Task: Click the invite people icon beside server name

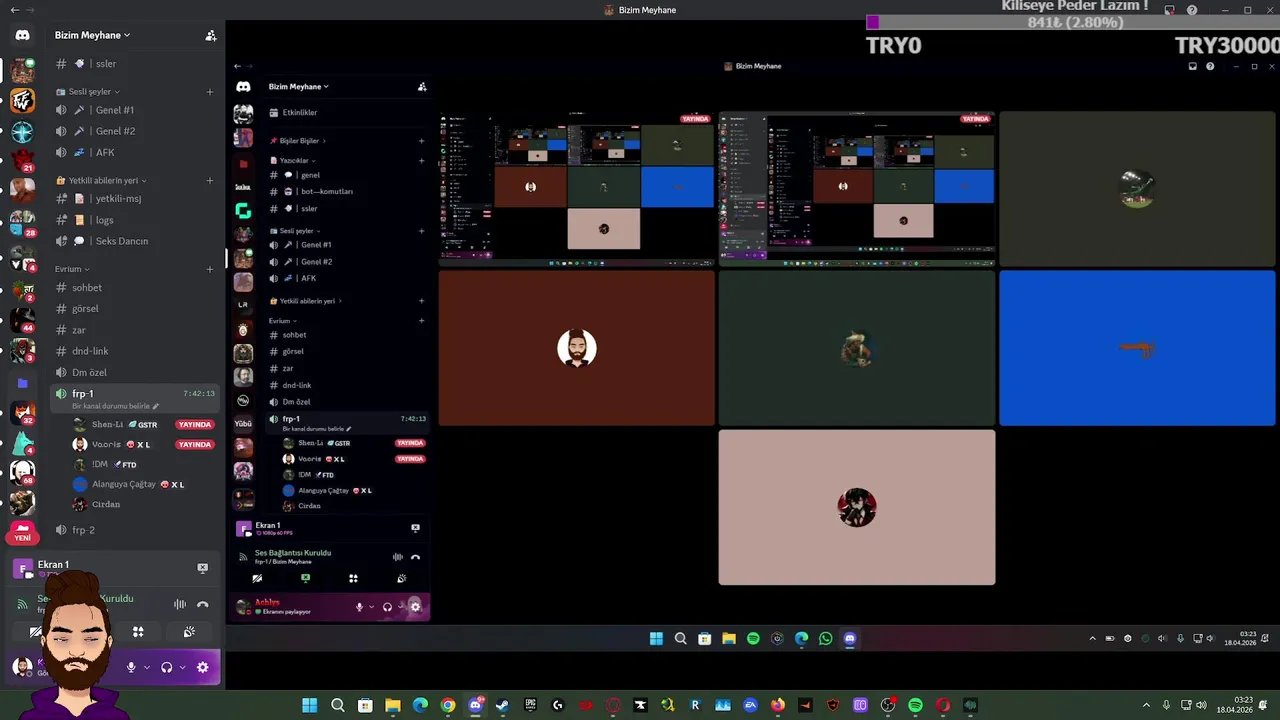Action: tap(210, 35)
